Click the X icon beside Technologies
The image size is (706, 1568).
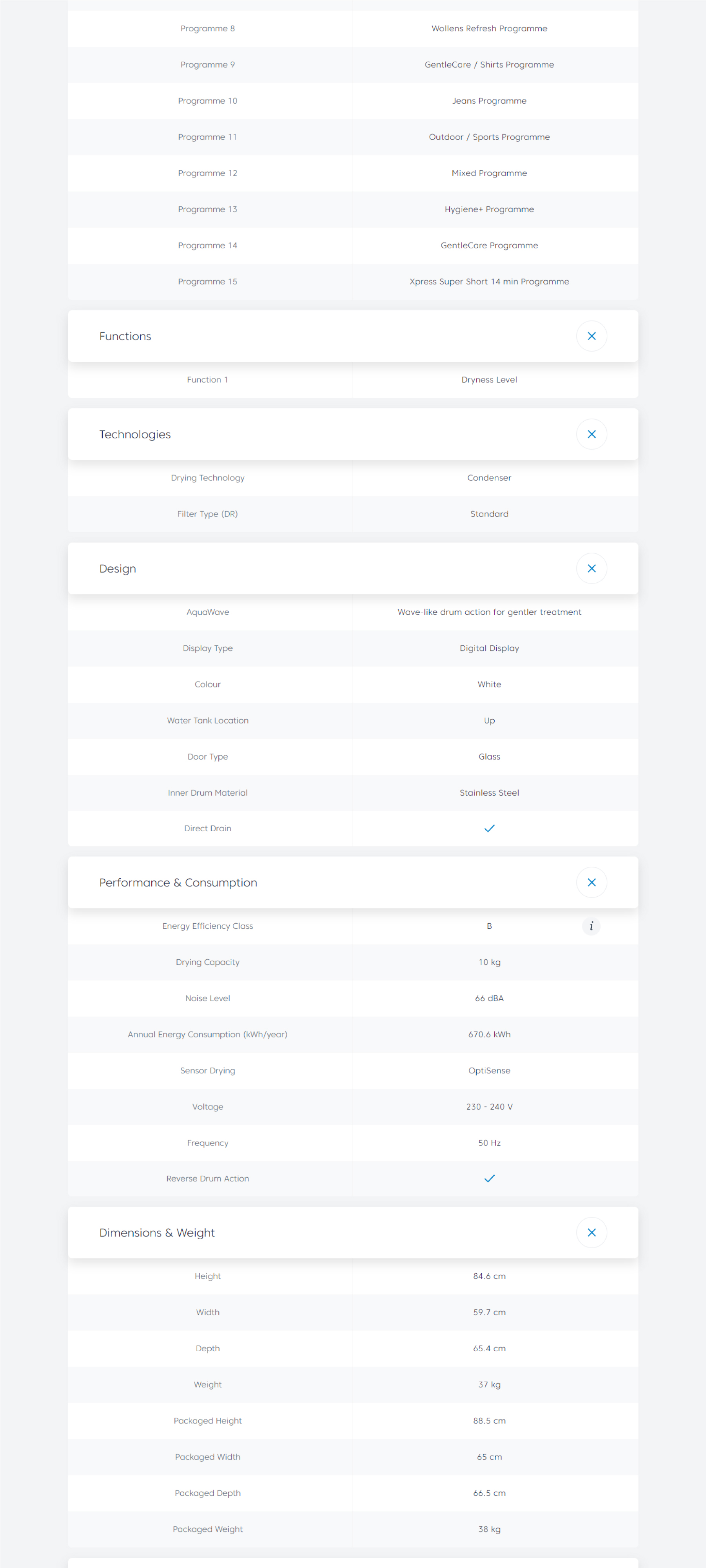coord(591,434)
